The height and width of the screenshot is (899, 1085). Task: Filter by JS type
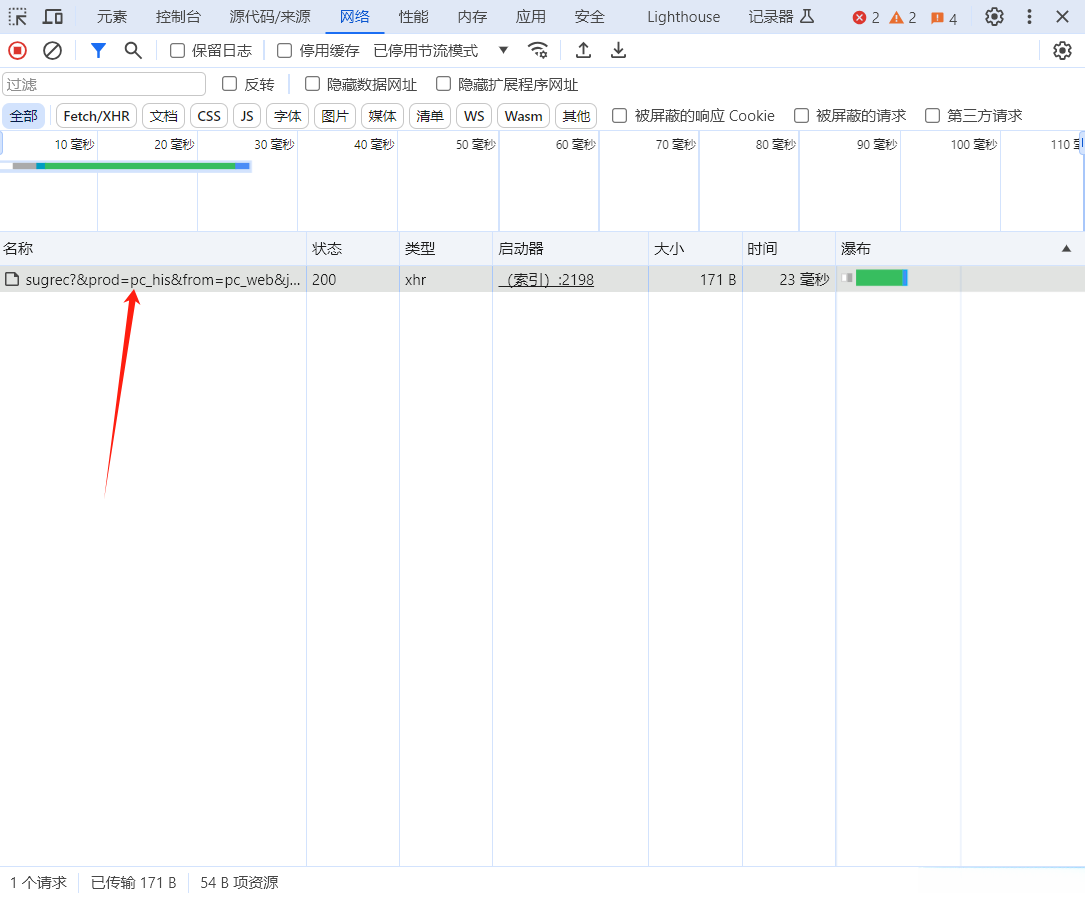point(247,116)
